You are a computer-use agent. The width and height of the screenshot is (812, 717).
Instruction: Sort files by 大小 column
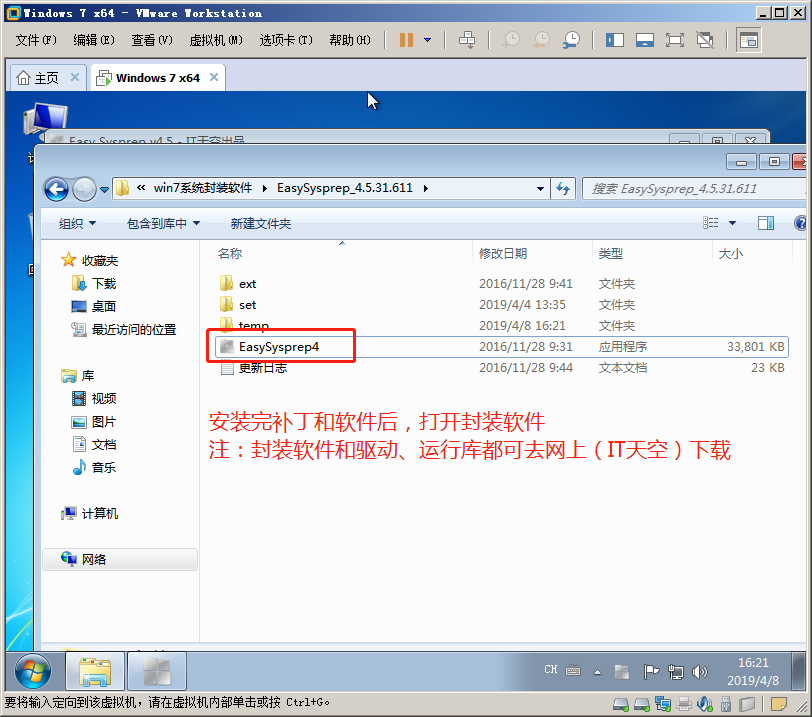click(x=730, y=254)
